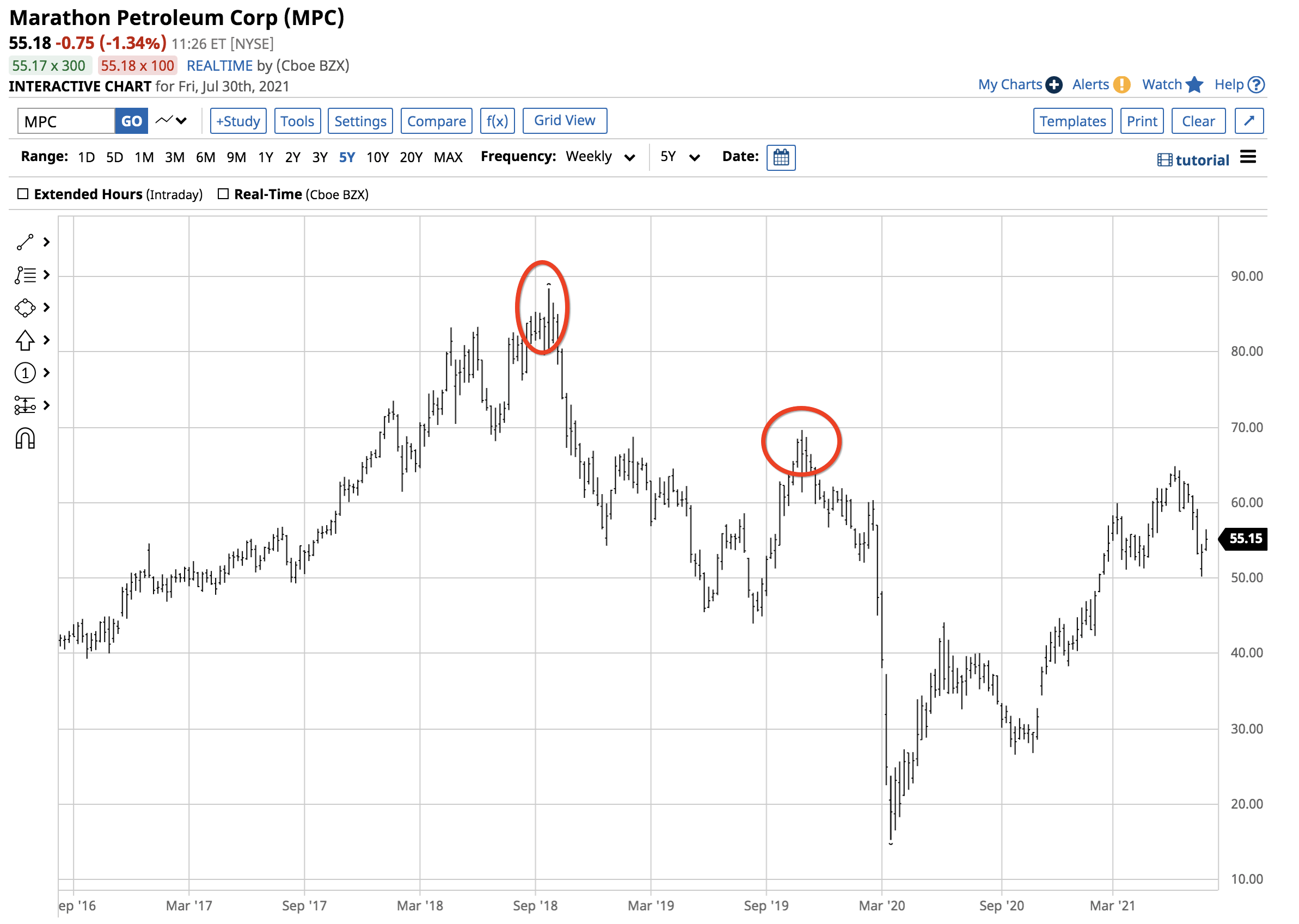
Task: Open chart Settings
Action: tap(360, 121)
